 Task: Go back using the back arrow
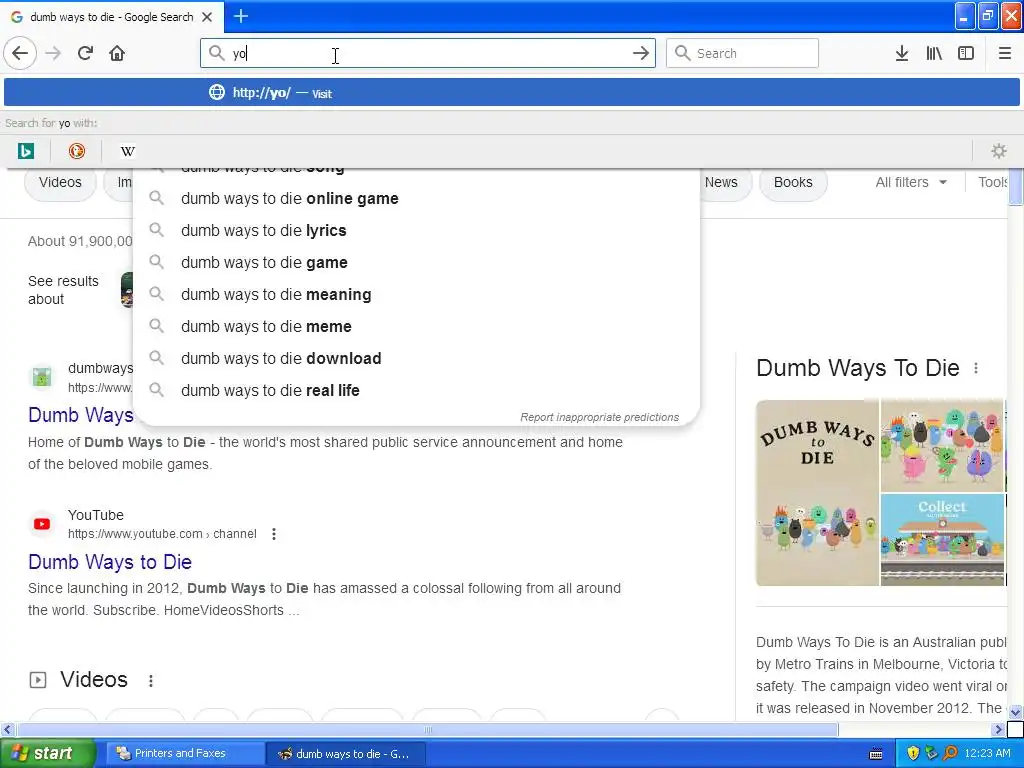point(20,53)
